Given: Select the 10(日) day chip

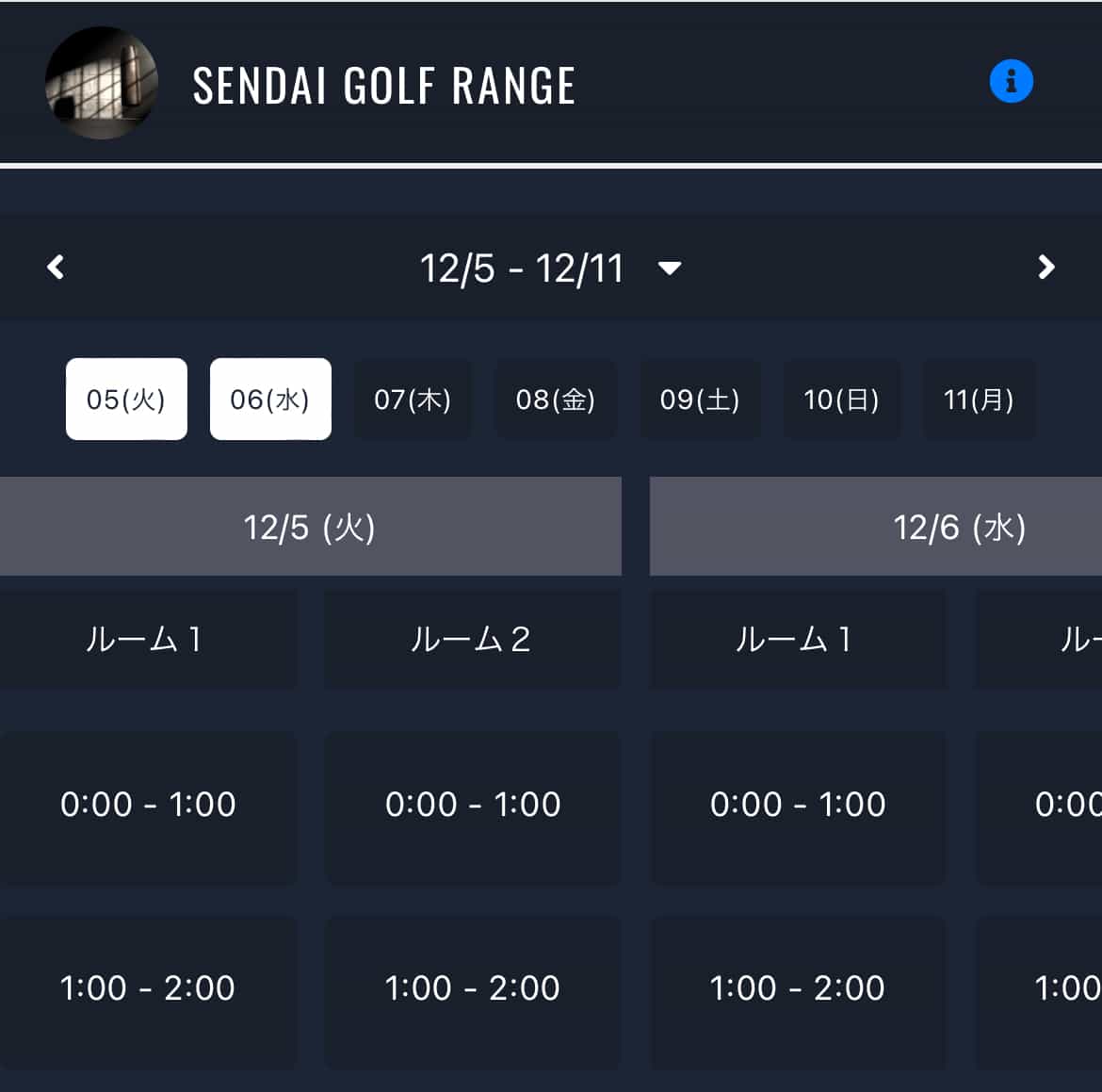Looking at the screenshot, I should 841,399.
